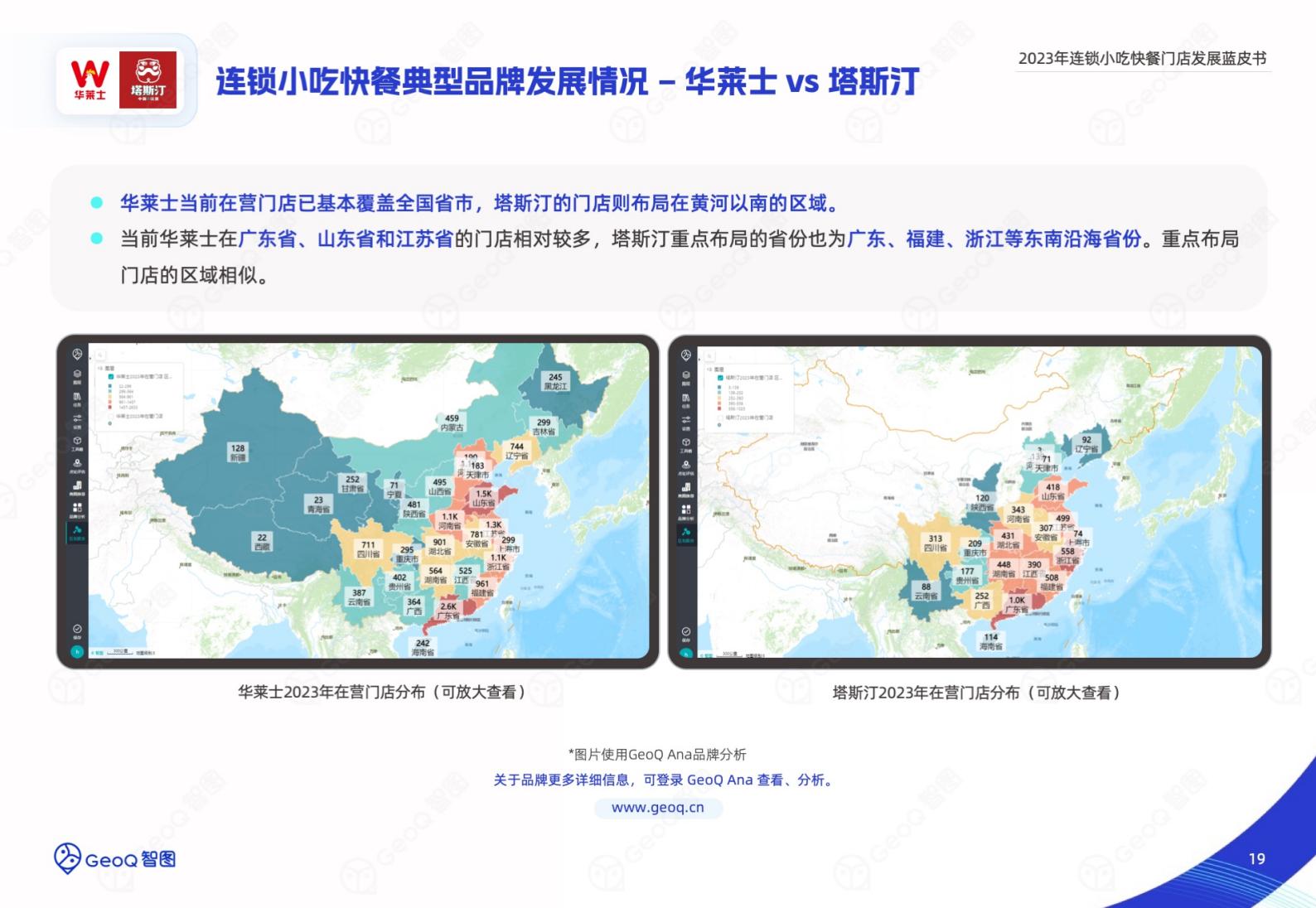Screen dimensions: 1316x908
Task: Open bar chart portrait icon in Wallace sidebar
Action: 77,485
